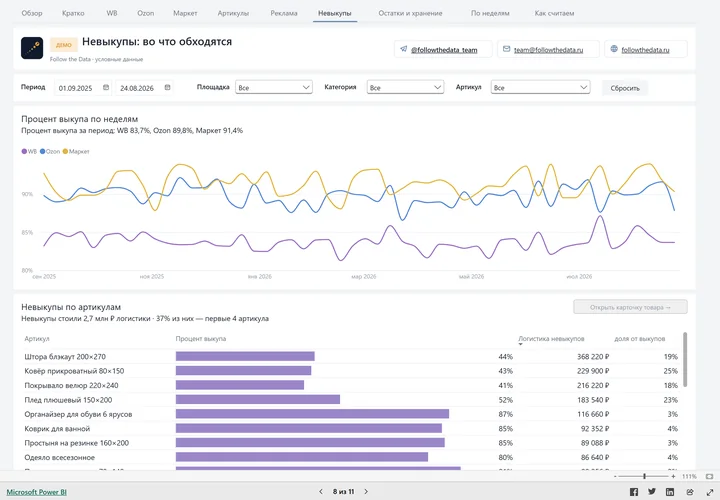This screenshot has height=500, width=720.
Task: Click the globe website icon
Action: 614,49
